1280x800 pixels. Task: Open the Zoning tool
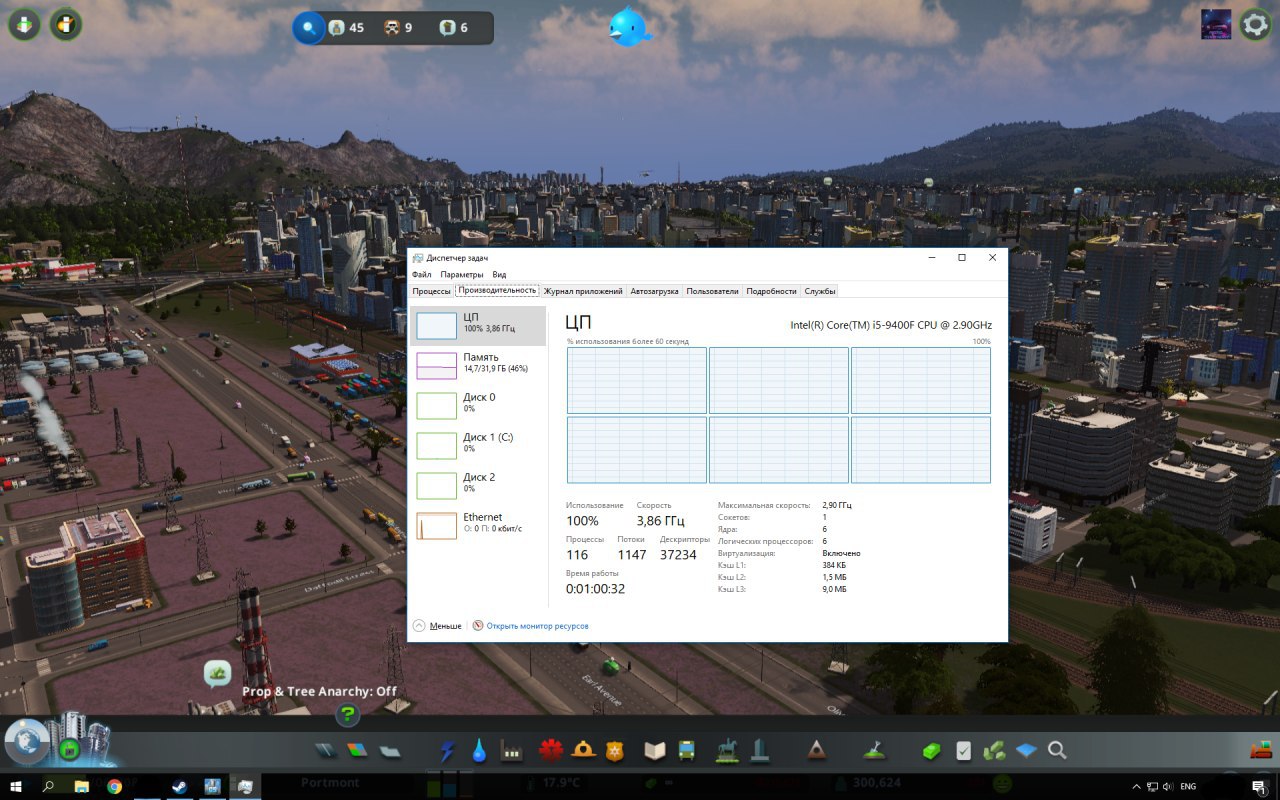click(357, 750)
